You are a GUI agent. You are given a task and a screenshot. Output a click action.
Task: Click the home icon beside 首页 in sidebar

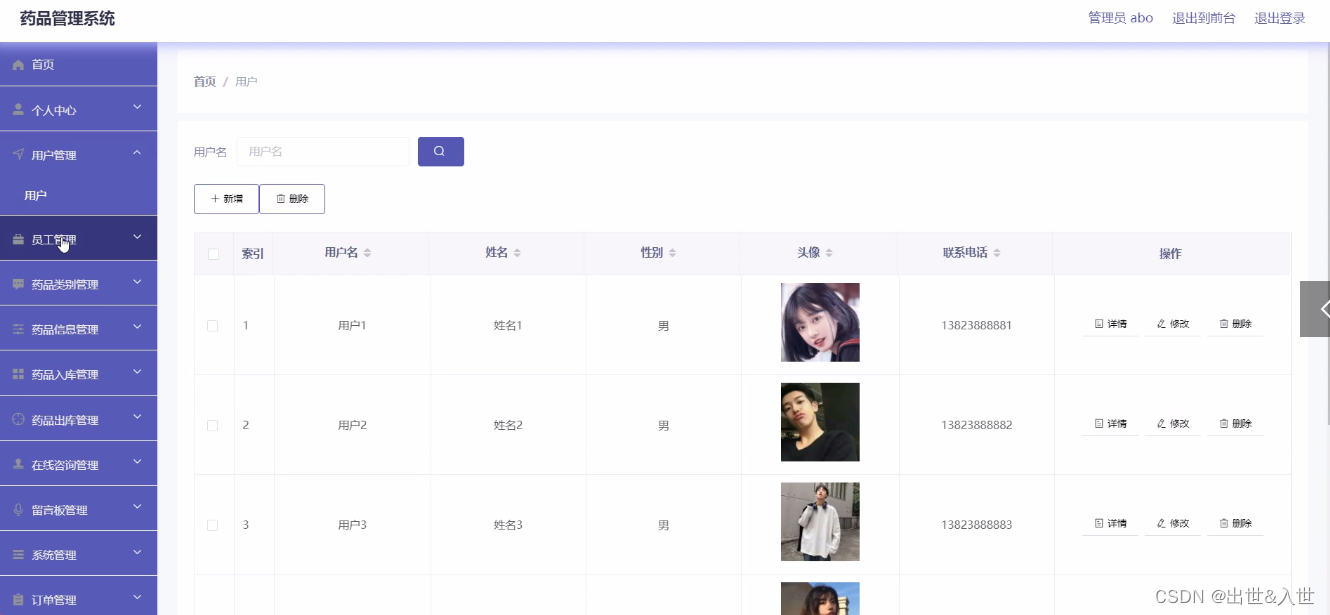[18, 65]
